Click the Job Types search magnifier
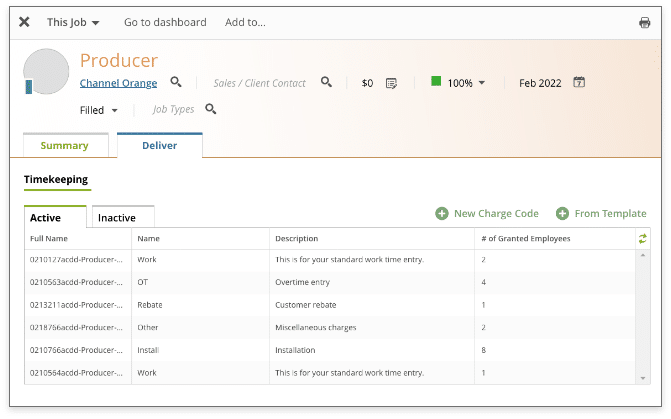The image size is (671, 419). [211, 109]
